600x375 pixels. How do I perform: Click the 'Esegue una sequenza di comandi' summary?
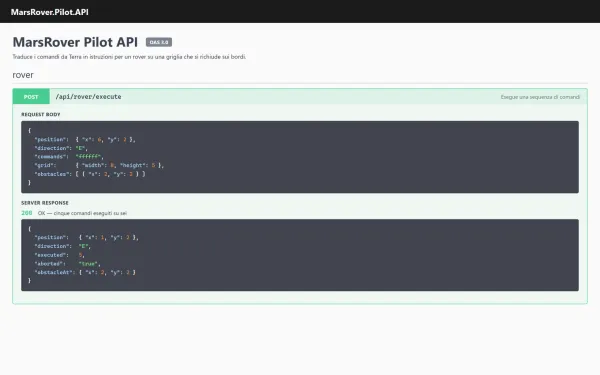pos(540,97)
